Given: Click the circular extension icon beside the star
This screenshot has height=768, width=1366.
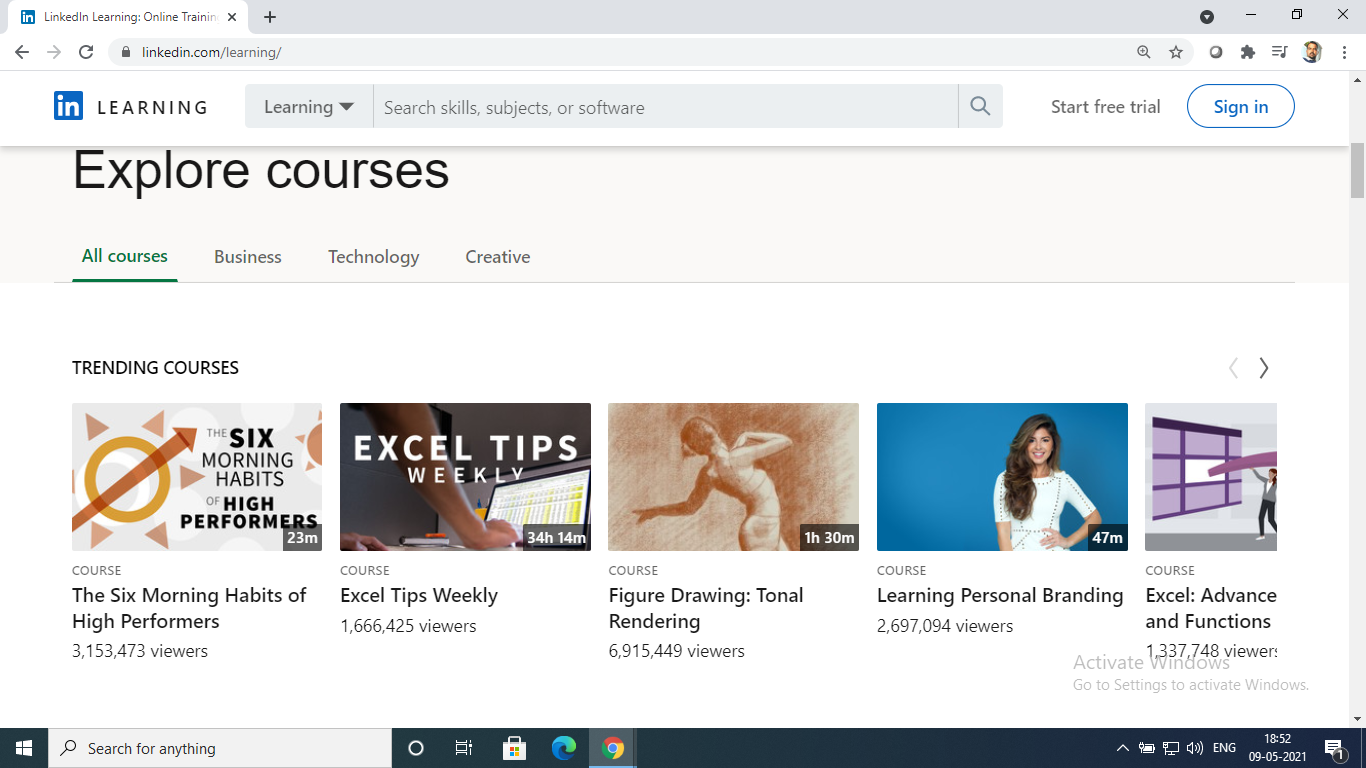Looking at the screenshot, I should pos(1216,52).
